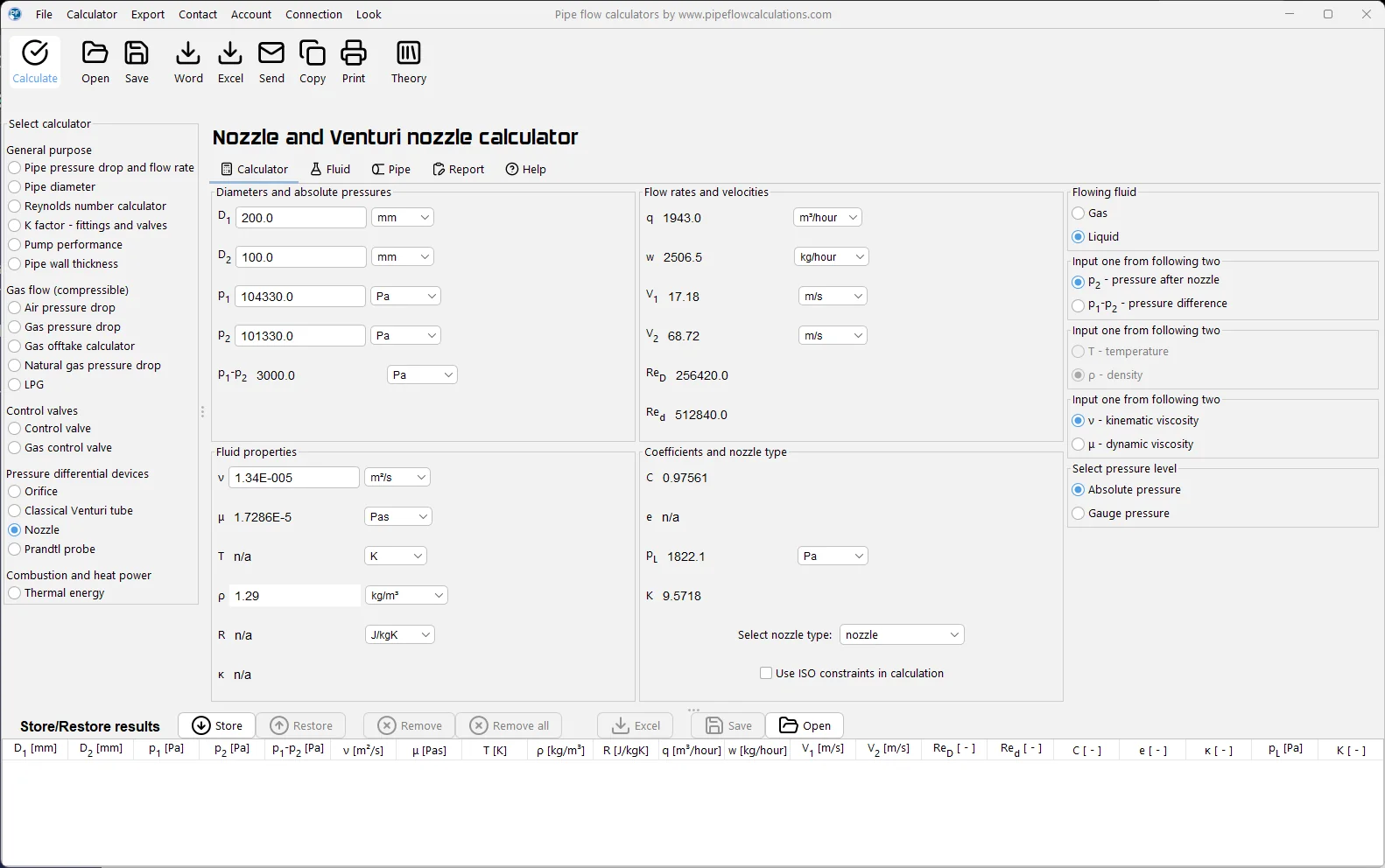This screenshot has height=868, width=1385.
Task: Open the Calculator menu
Action: (x=92, y=14)
